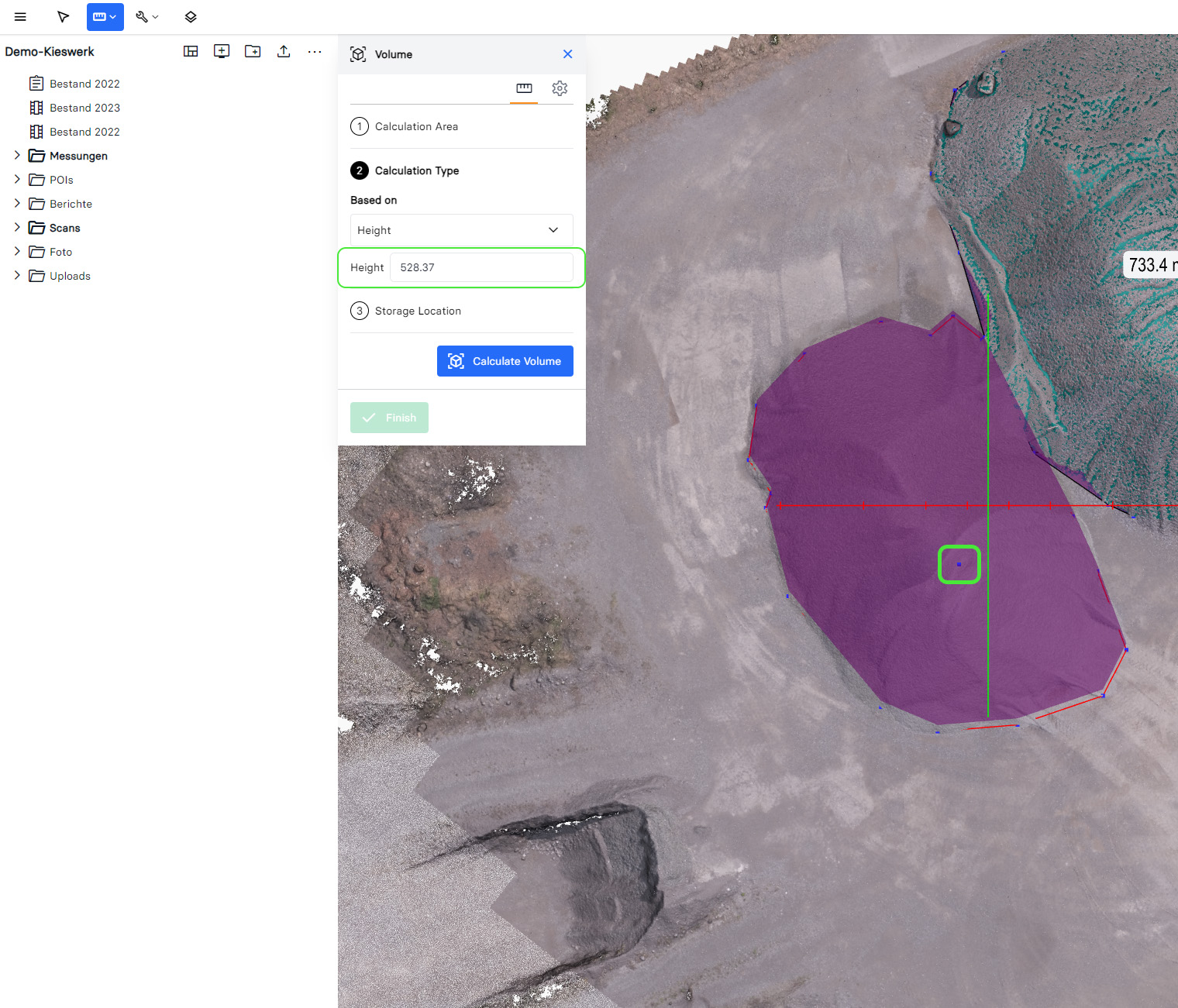The image size is (1178, 1008).
Task: Select the pointer selection tool
Action: point(64,17)
